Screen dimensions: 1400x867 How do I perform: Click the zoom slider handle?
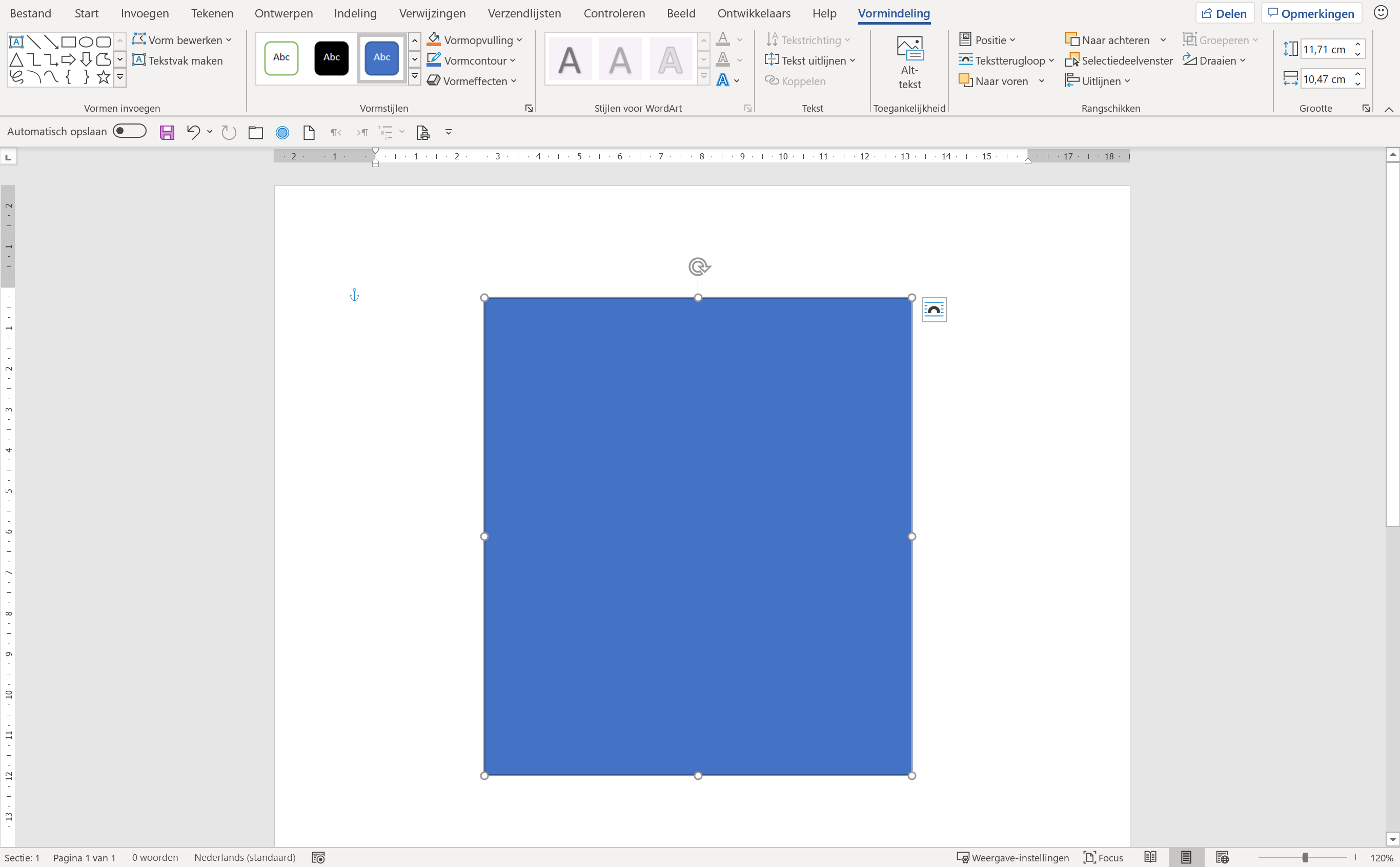click(x=1305, y=857)
